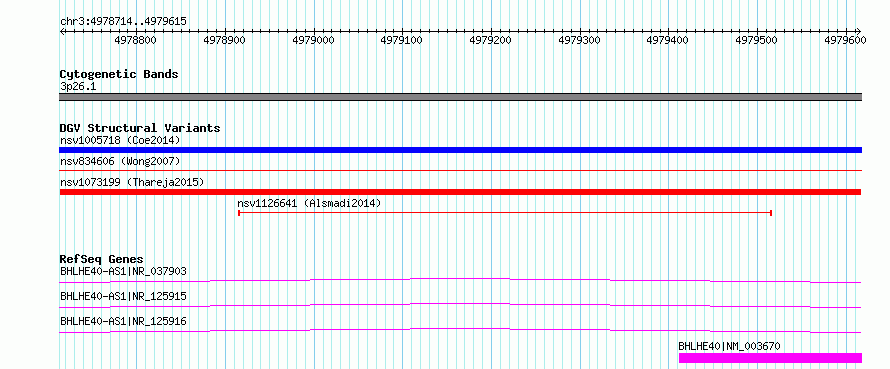This screenshot has width=890, height=369.
Task: Click ruler position 4979400
Action: click(669, 40)
